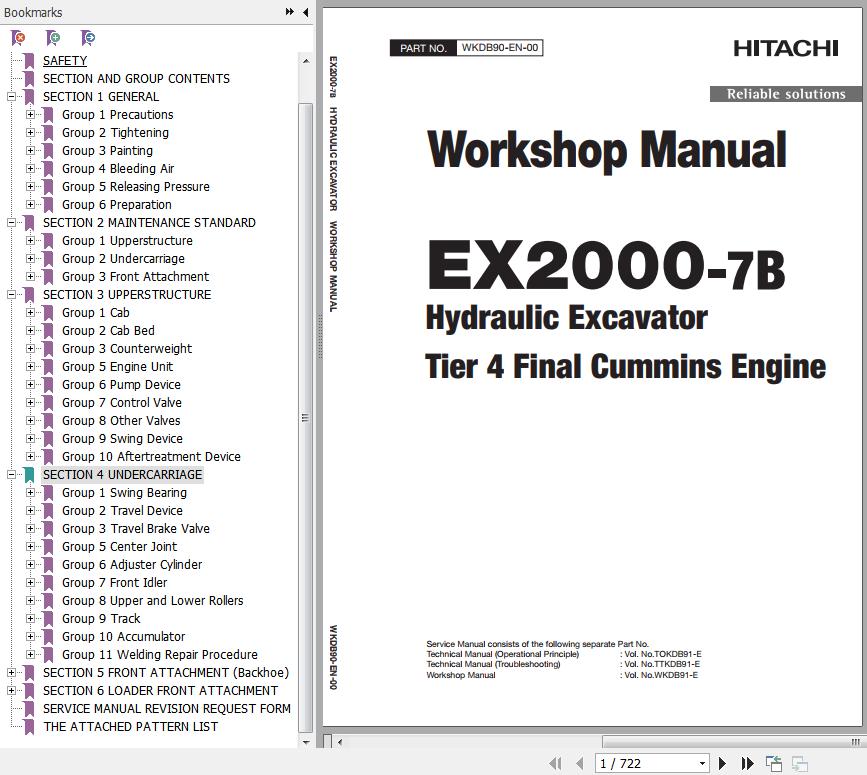Click document horizontal scrollbar left arrow
867x775 pixels.
(x=340, y=742)
